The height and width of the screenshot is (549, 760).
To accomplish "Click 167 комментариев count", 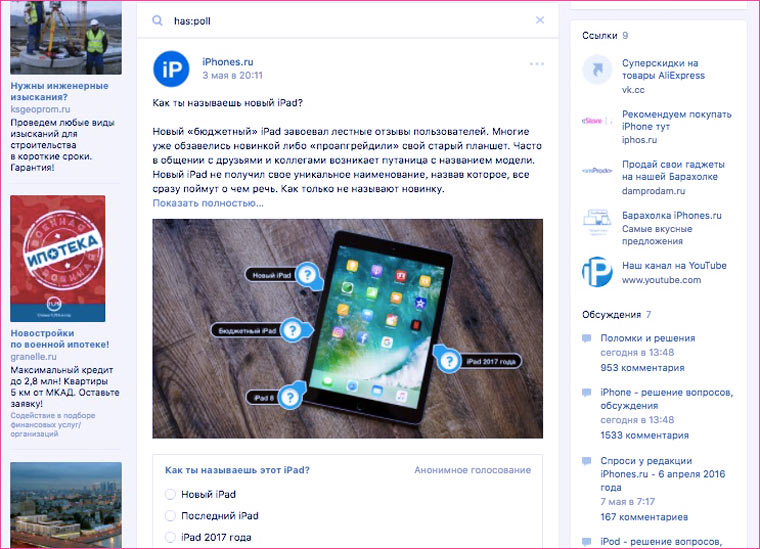I will [644, 517].
